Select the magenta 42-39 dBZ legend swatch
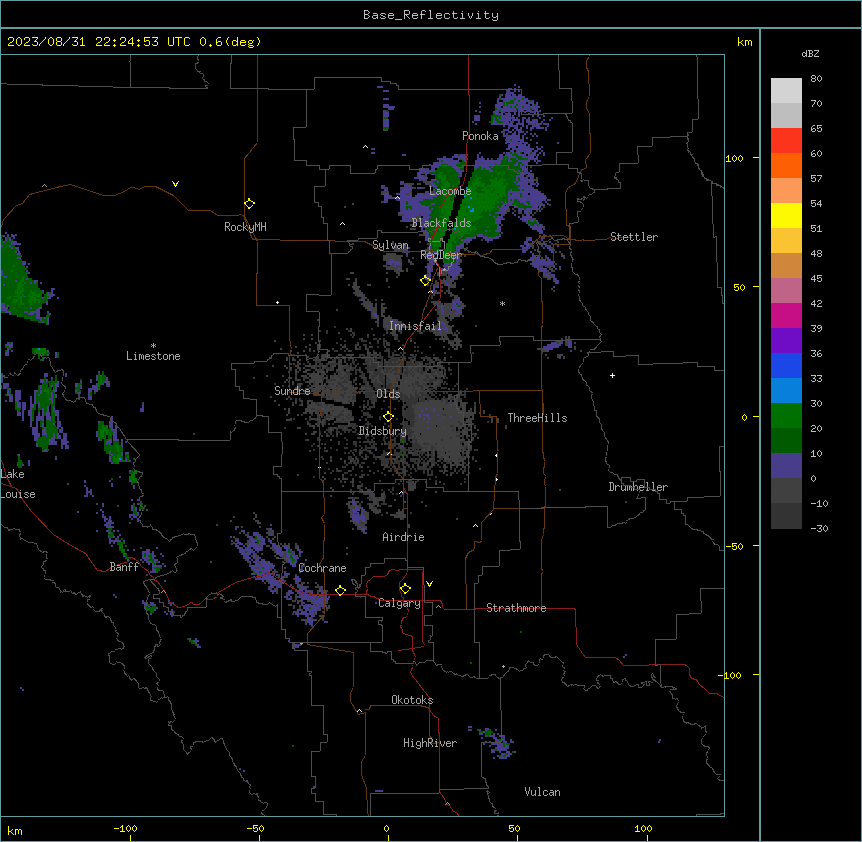This screenshot has height=842, width=862. click(x=786, y=316)
